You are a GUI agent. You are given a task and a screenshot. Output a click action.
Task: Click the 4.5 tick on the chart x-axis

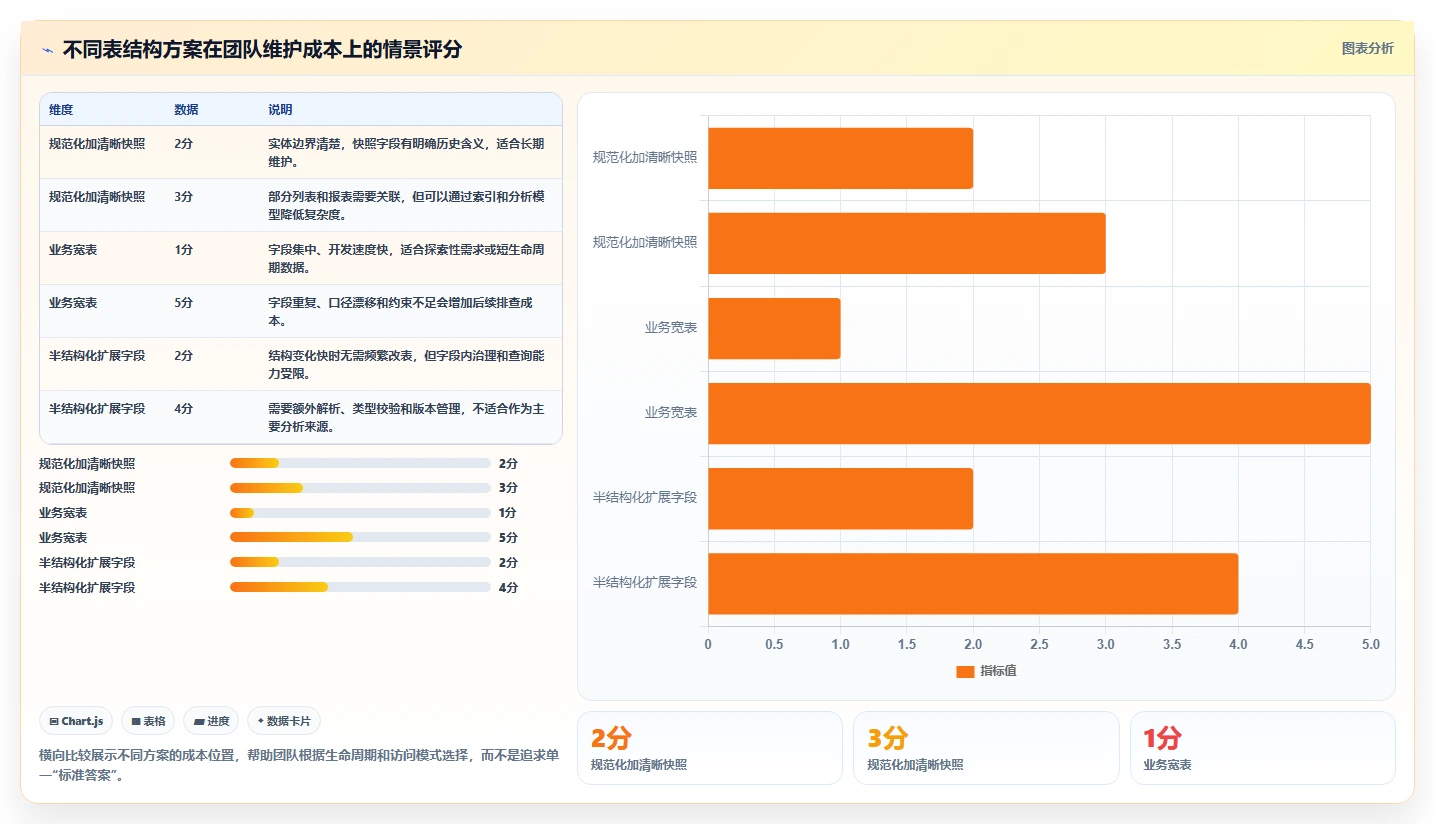click(x=1304, y=645)
